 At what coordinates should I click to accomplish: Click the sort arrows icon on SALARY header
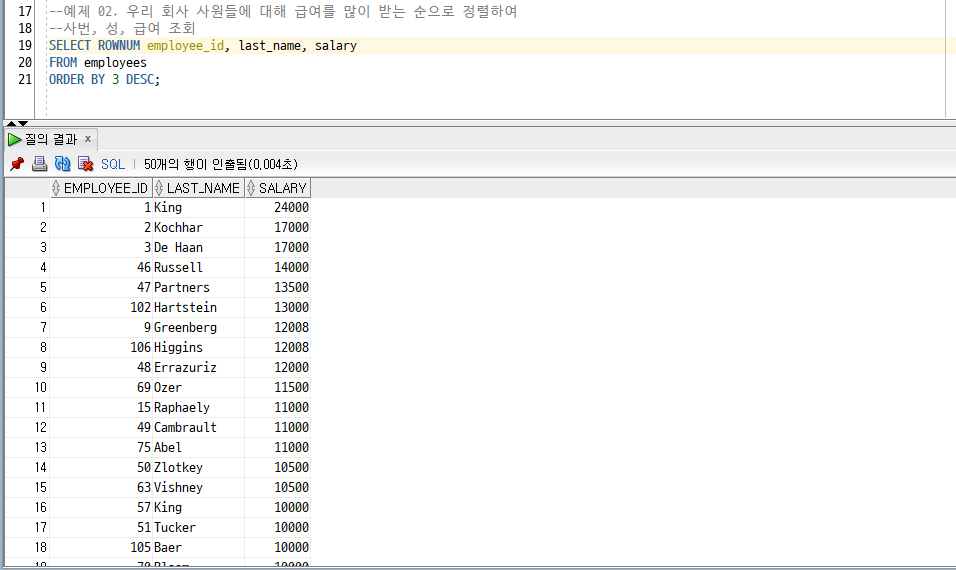(251, 188)
